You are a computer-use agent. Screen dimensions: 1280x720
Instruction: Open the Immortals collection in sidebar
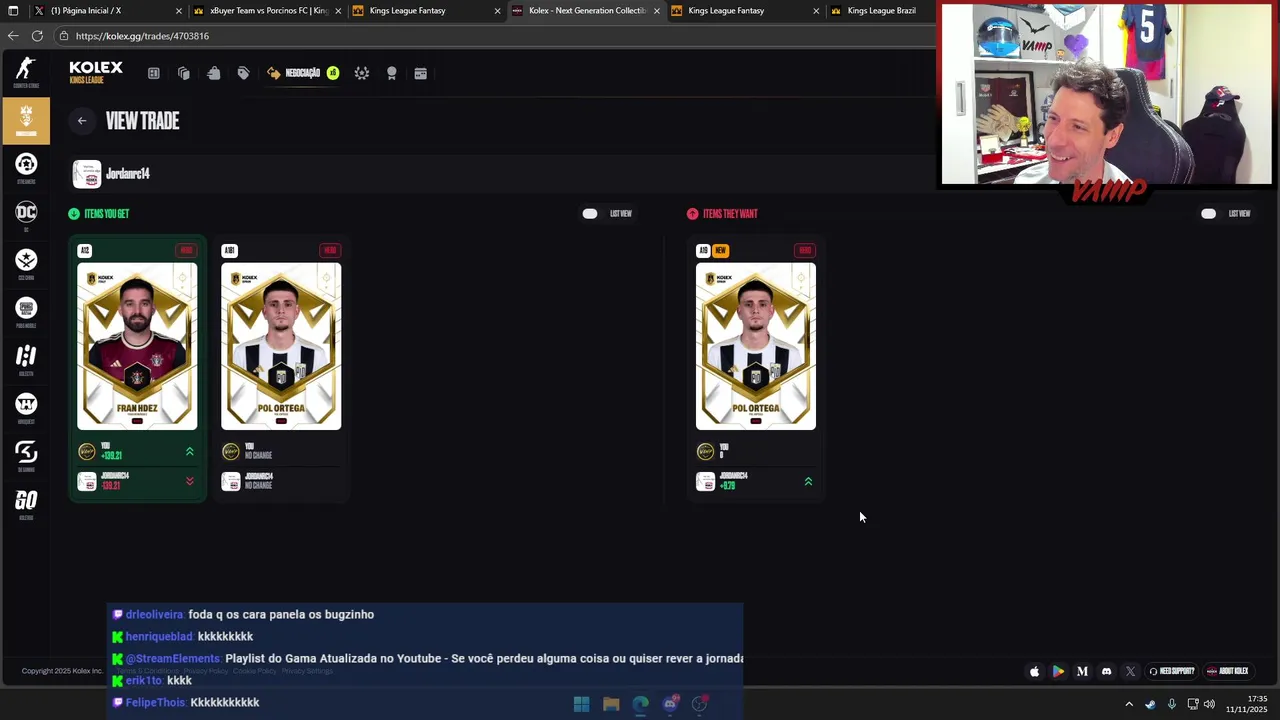pos(26,407)
